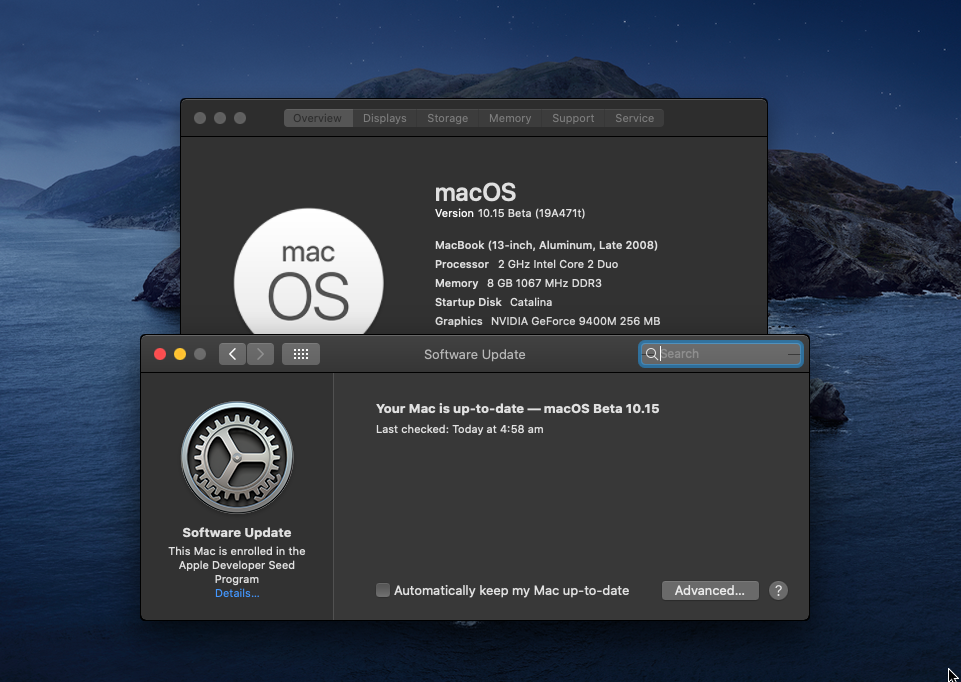Click 'Last checked: Today at 4:58 am'
Image resolution: width=961 pixels, height=682 pixels.
click(460, 430)
